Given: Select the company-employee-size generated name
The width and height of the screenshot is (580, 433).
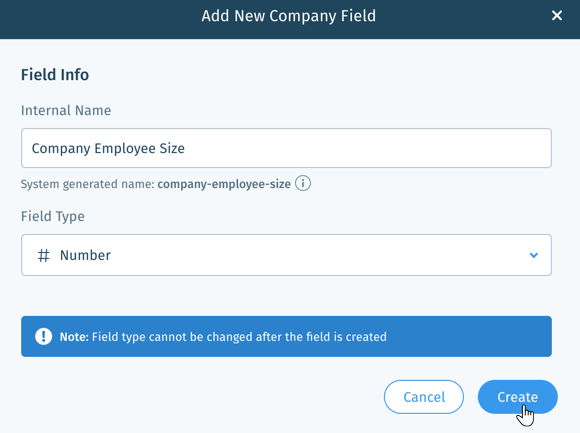Looking at the screenshot, I should click(x=224, y=184).
